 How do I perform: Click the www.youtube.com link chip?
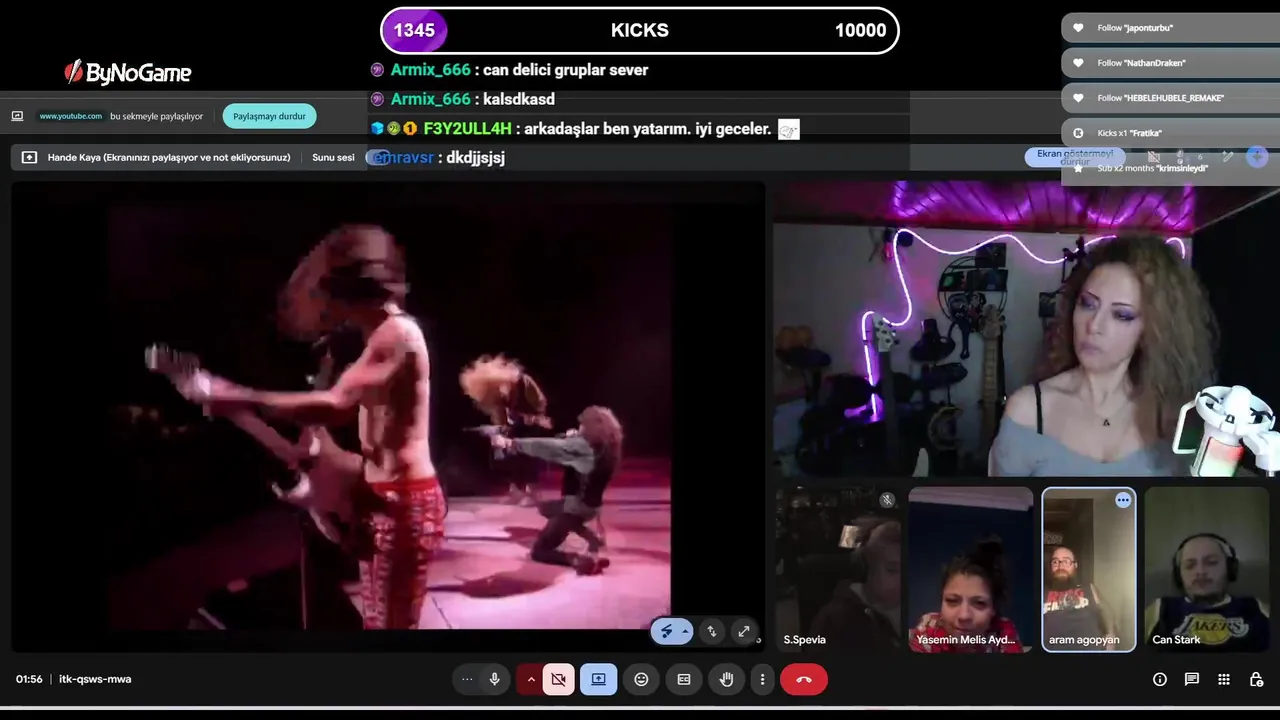click(71, 116)
